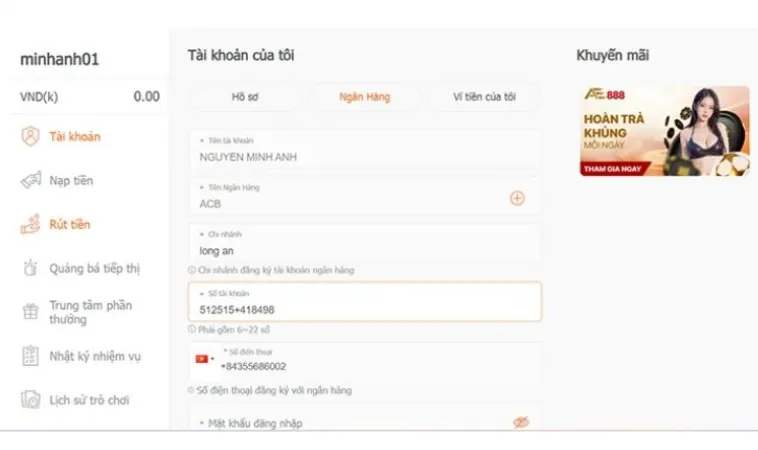Switch to the Hồ sơ tab
758x450 pixels.
click(x=245, y=97)
